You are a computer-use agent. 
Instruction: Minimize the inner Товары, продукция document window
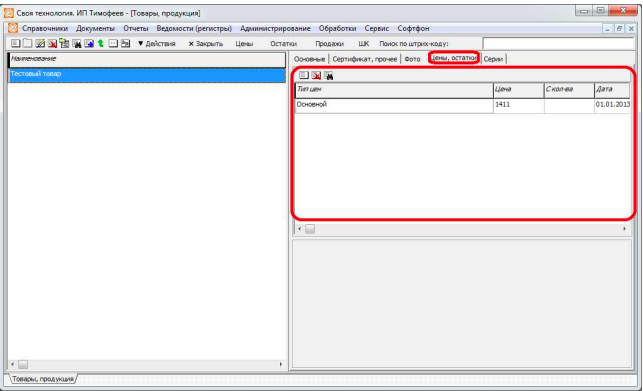tap(607, 29)
